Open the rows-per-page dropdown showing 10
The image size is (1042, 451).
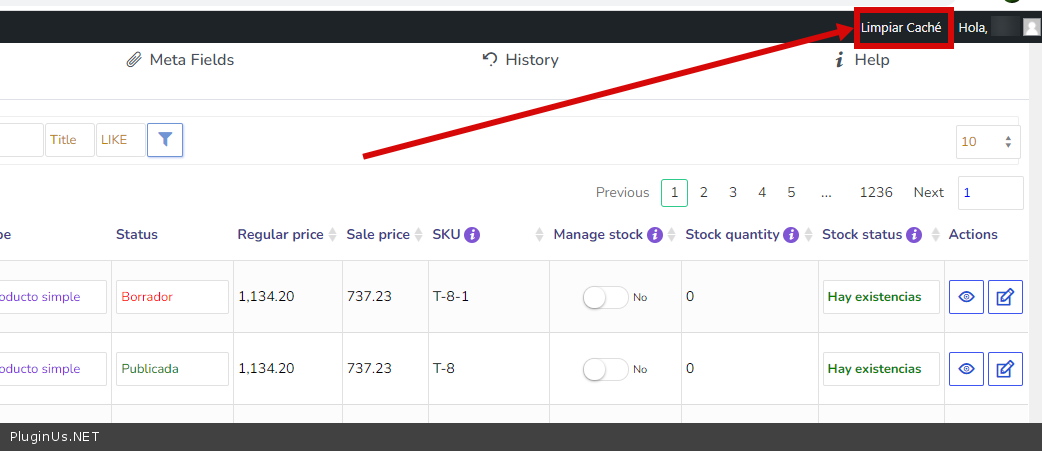(987, 142)
